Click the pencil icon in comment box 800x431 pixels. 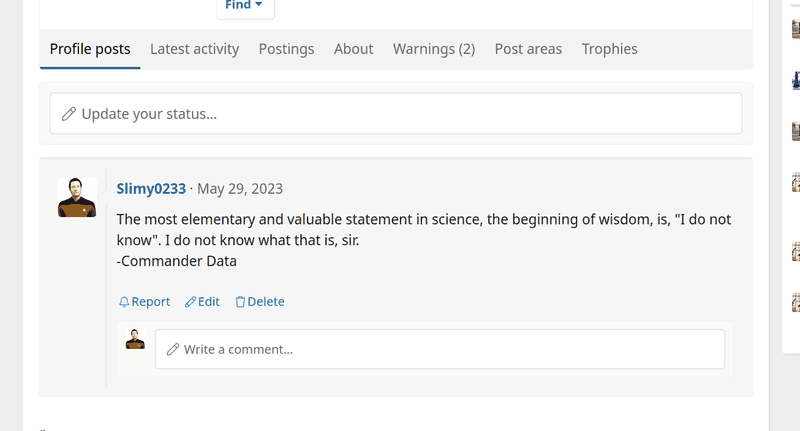pos(173,349)
